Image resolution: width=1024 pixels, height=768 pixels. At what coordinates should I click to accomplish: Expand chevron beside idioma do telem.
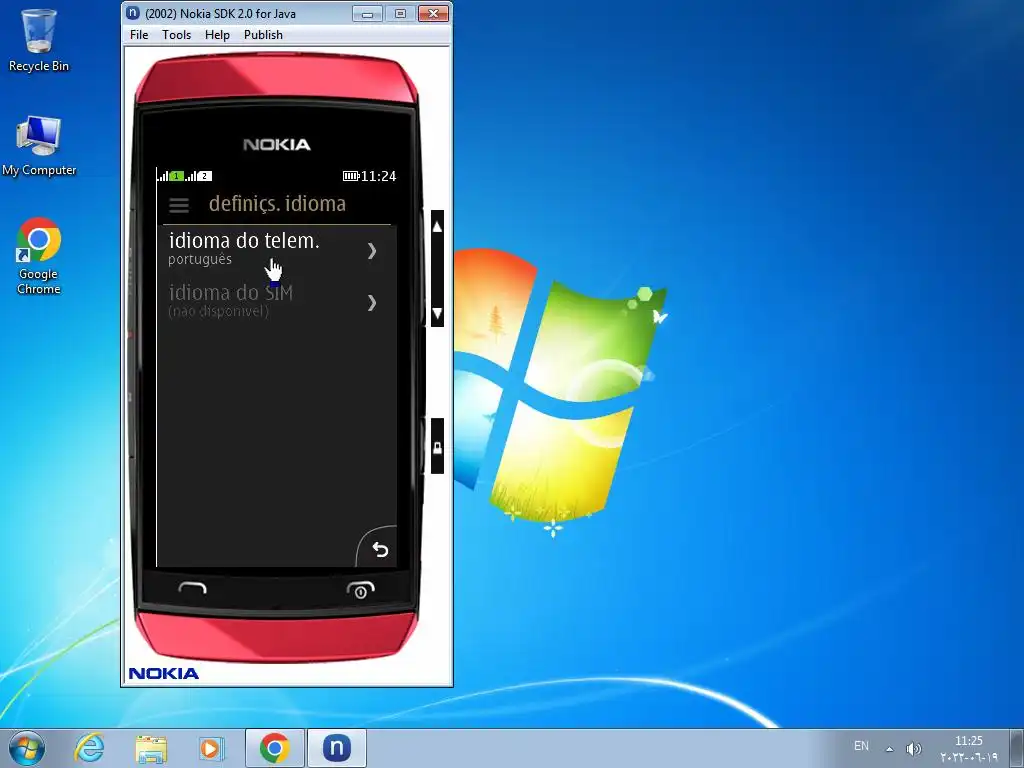[372, 251]
